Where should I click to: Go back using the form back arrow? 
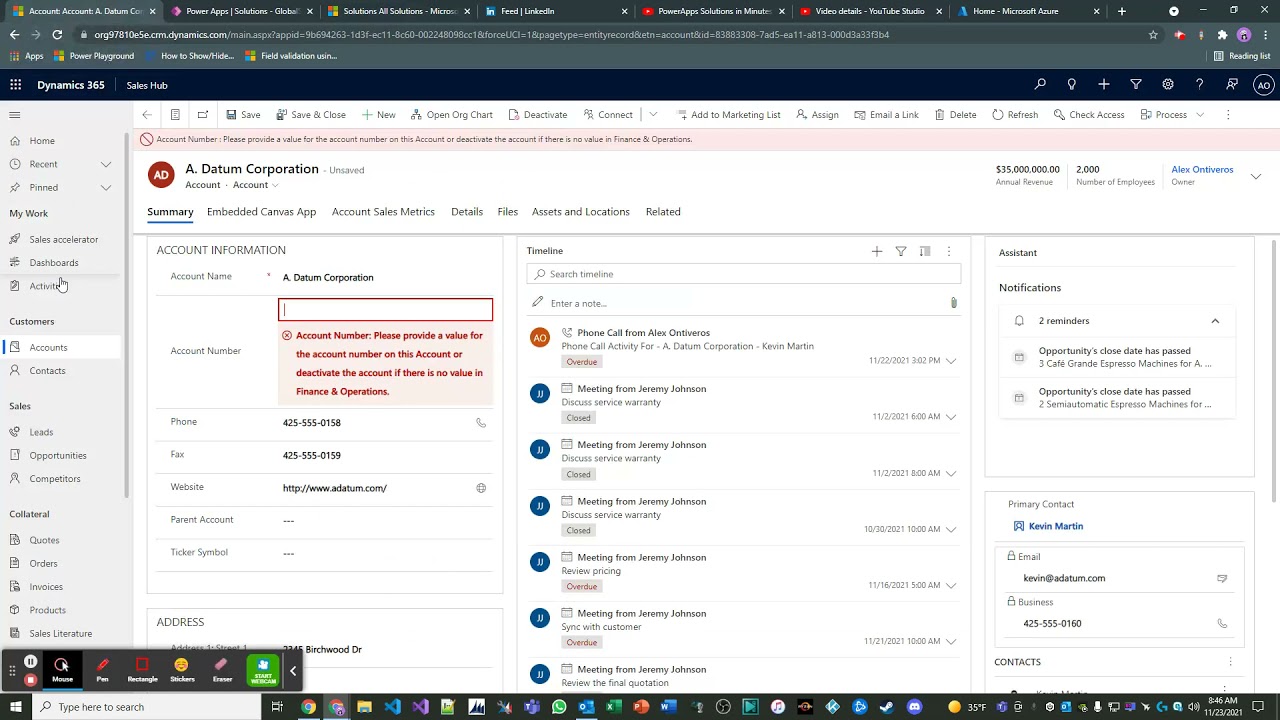[147, 115]
